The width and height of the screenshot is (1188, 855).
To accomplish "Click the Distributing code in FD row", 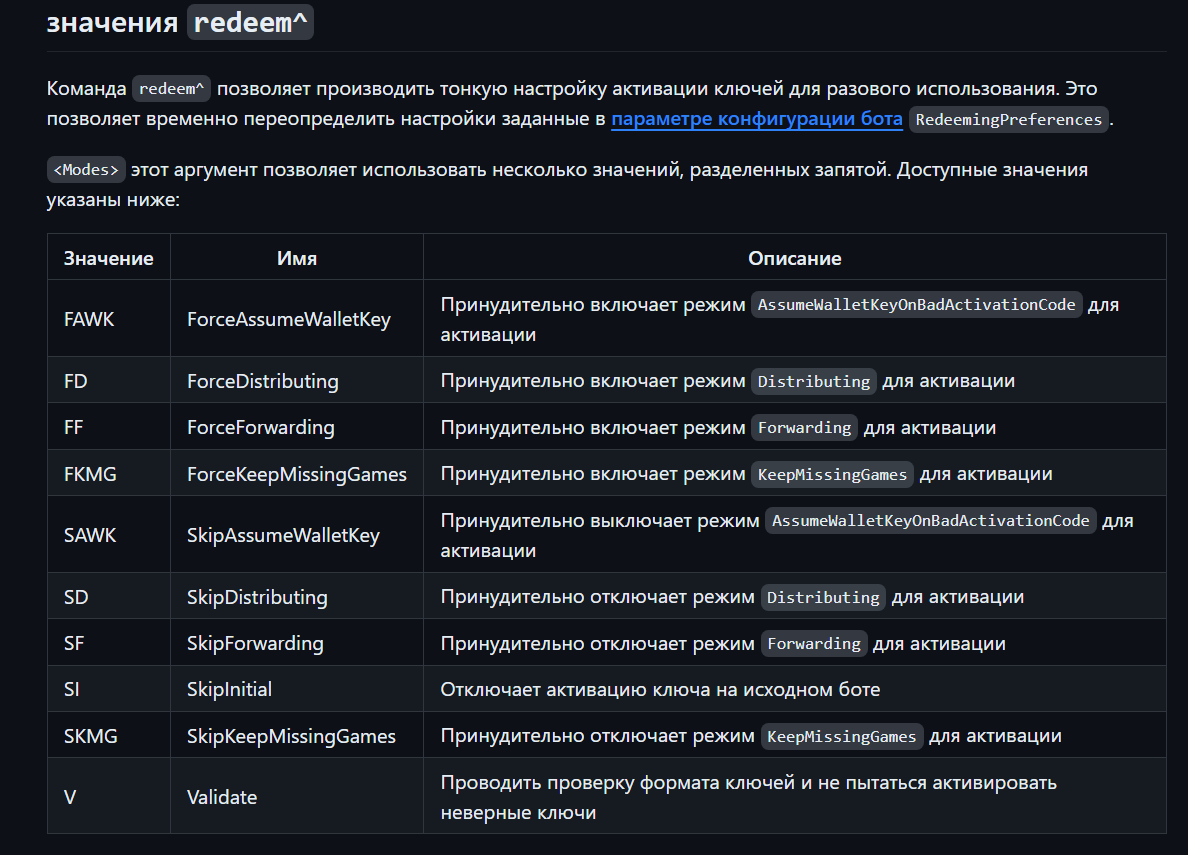I will click(814, 381).
